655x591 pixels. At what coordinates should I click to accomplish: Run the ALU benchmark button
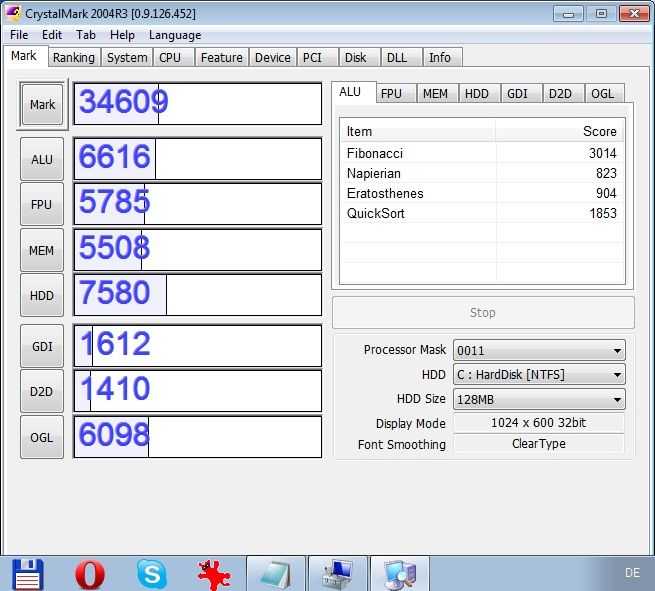point(42,159)
